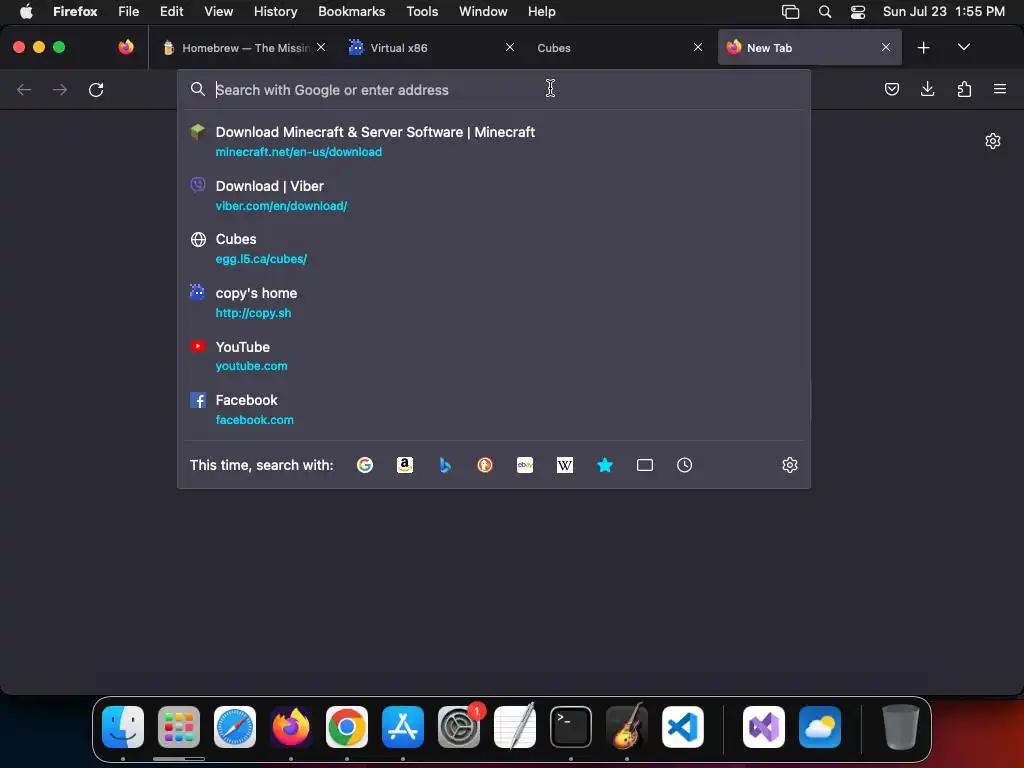Open GarageBand from the Dock

(x=627, y=726)
